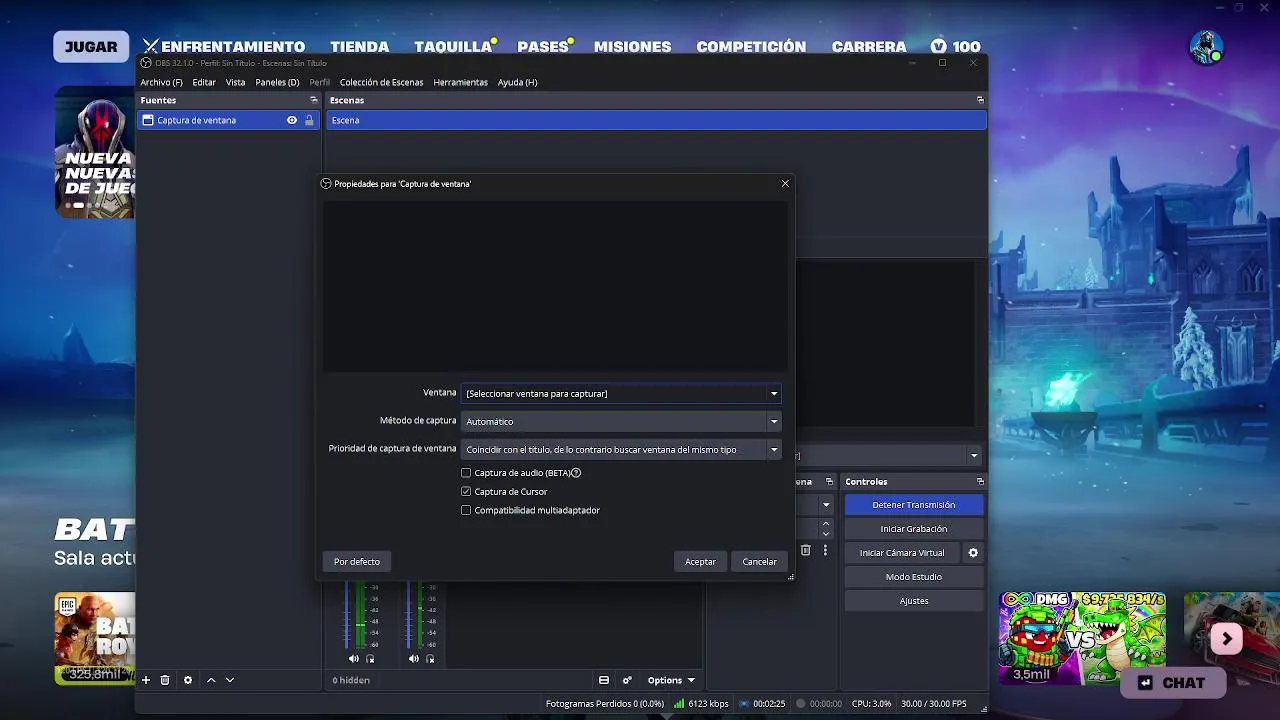
Task: Switch the mixer layout using the layout icon
Action: pos(604,680)
